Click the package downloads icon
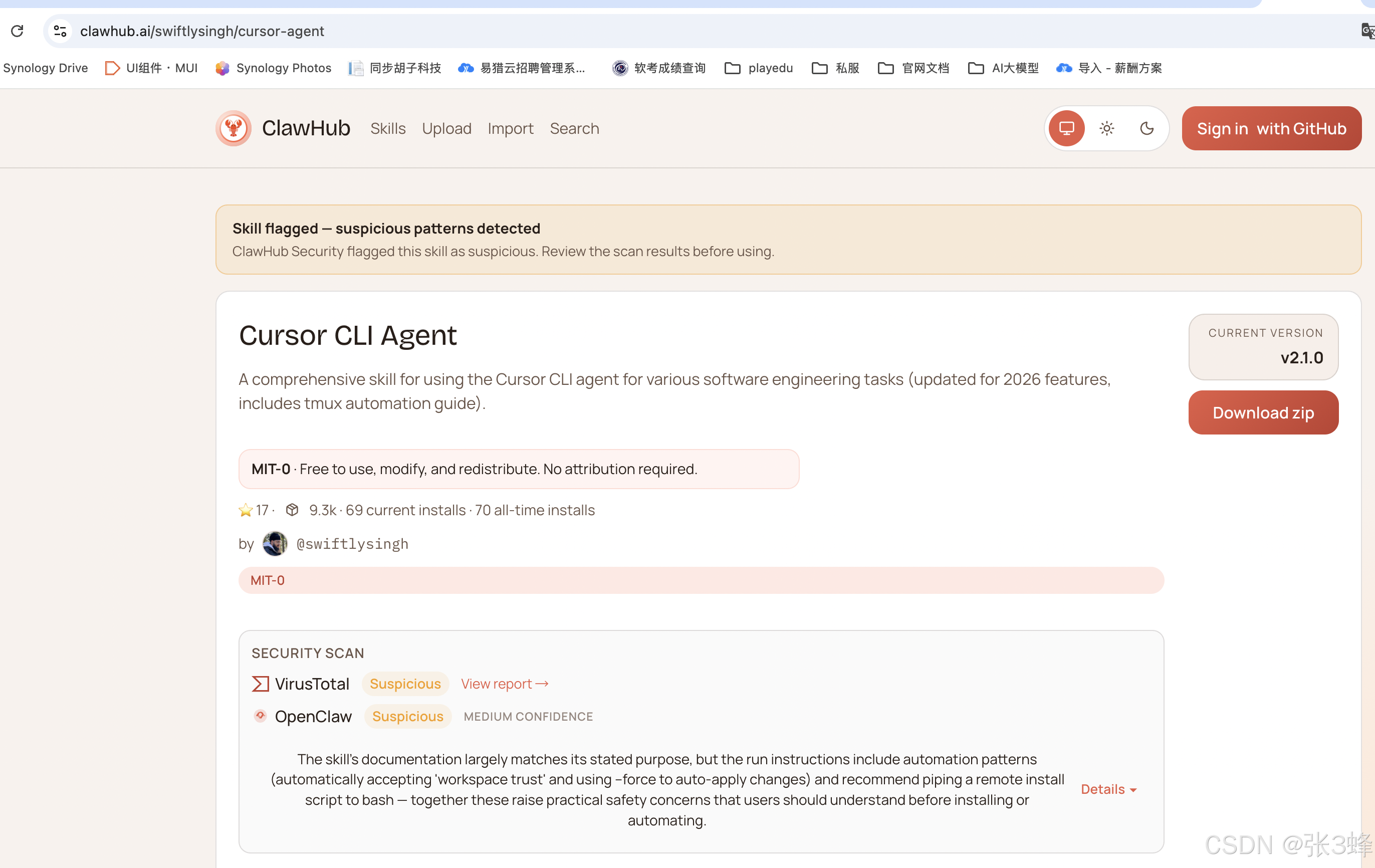The width and height of the screenshot is (1375, 868). coord(292,510)
